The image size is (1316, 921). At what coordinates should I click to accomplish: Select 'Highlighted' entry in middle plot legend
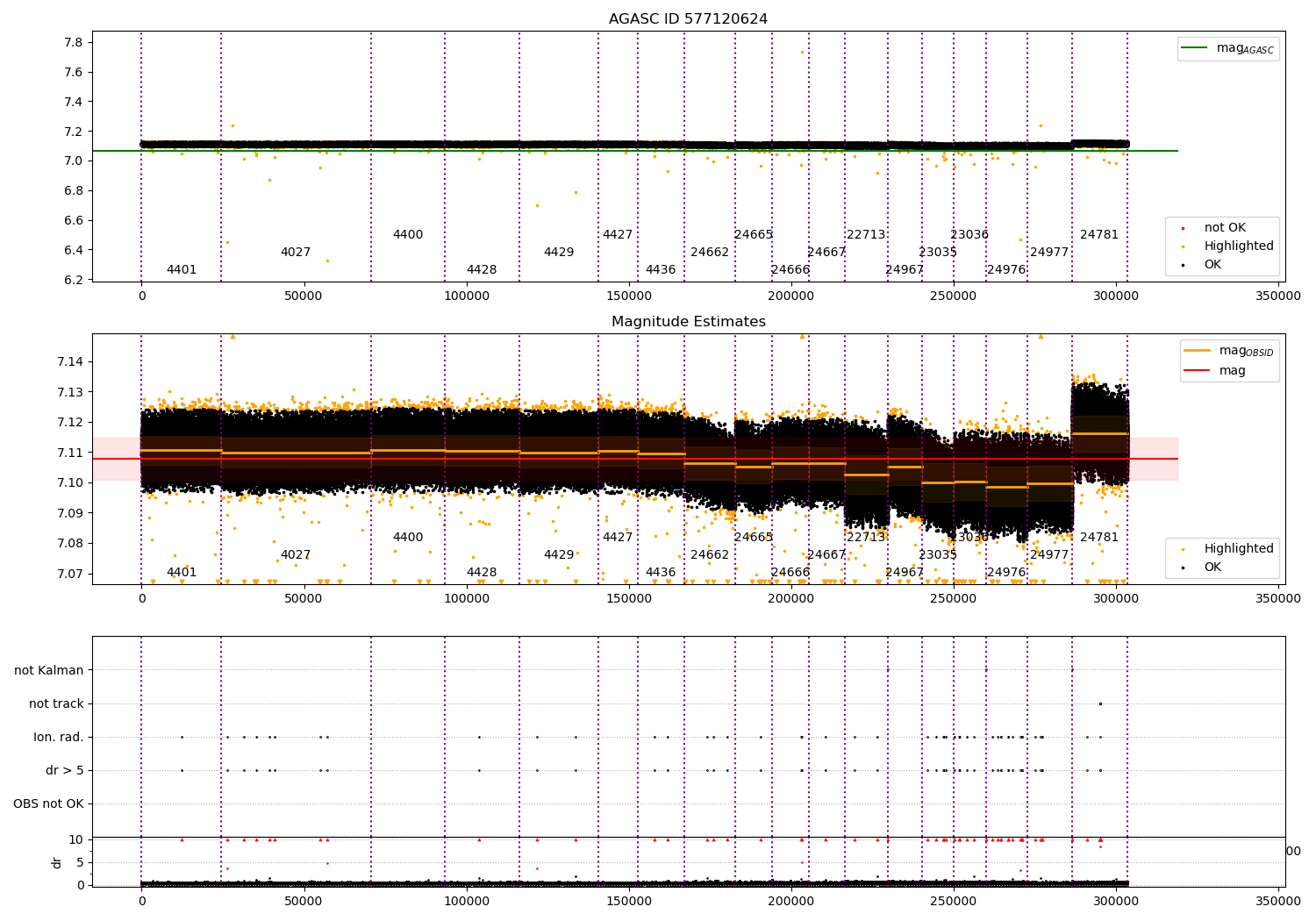tap(1239, 549)
